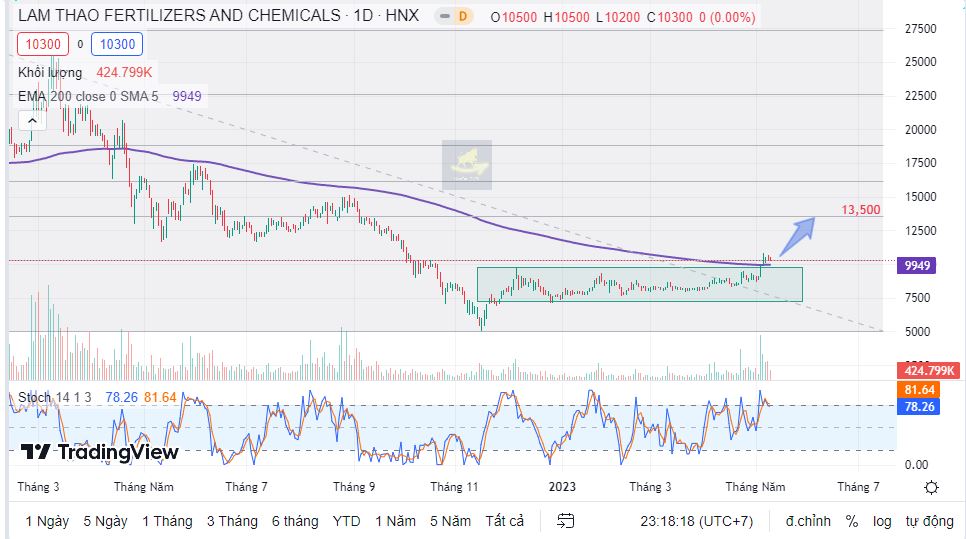Toggle tự động auto scale
Screen dimensions: 966x539
930,521
